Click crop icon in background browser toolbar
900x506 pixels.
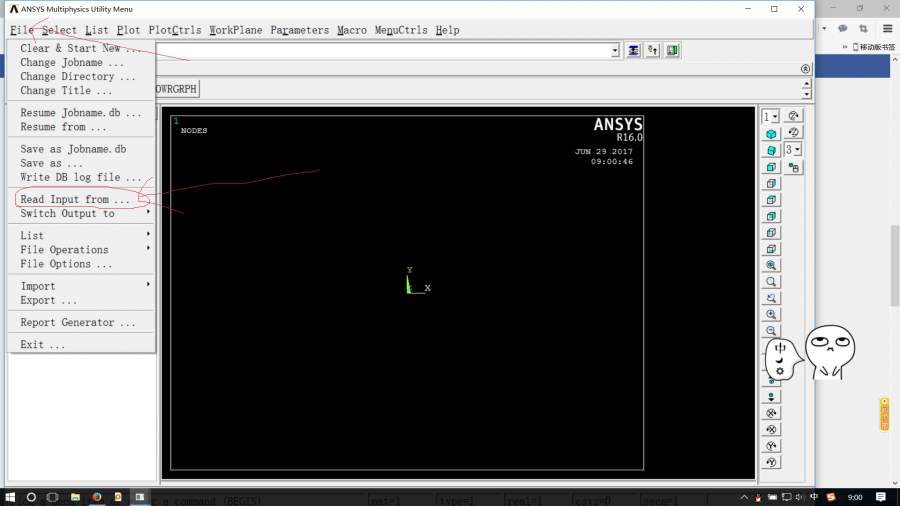pos(863,28)
